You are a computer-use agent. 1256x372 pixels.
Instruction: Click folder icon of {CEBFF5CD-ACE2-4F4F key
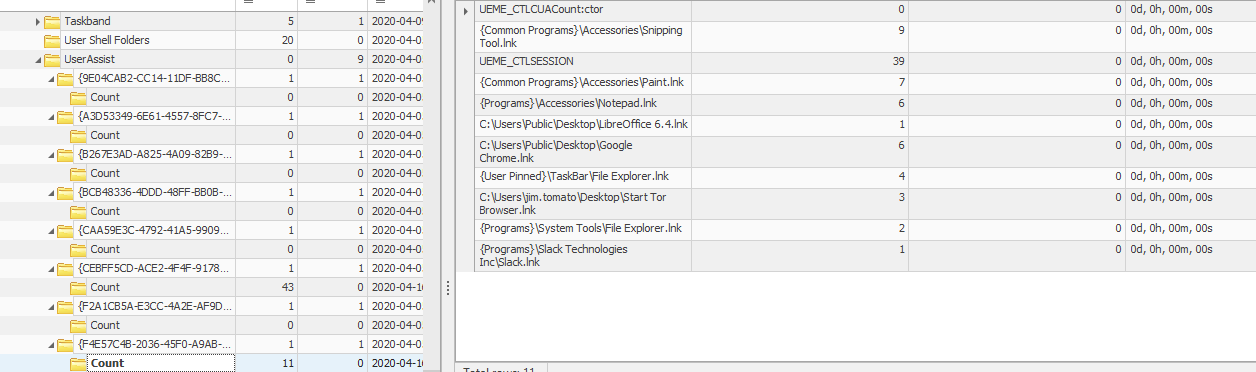coord(66,268)
